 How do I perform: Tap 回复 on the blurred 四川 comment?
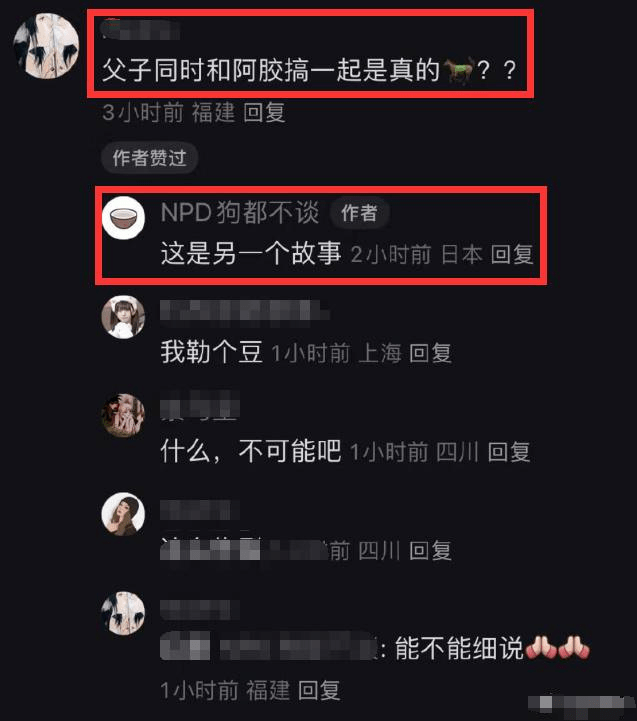(430, 551)
